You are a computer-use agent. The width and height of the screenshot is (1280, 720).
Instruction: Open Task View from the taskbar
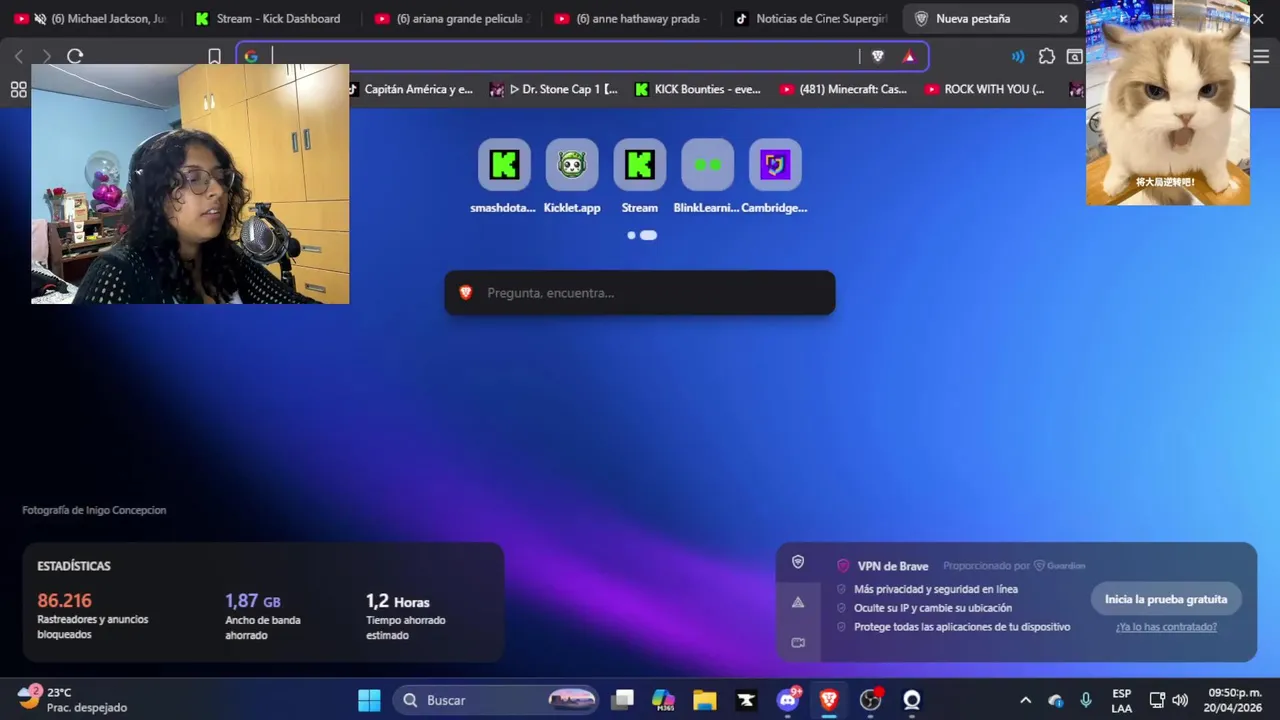click(623, 700)
